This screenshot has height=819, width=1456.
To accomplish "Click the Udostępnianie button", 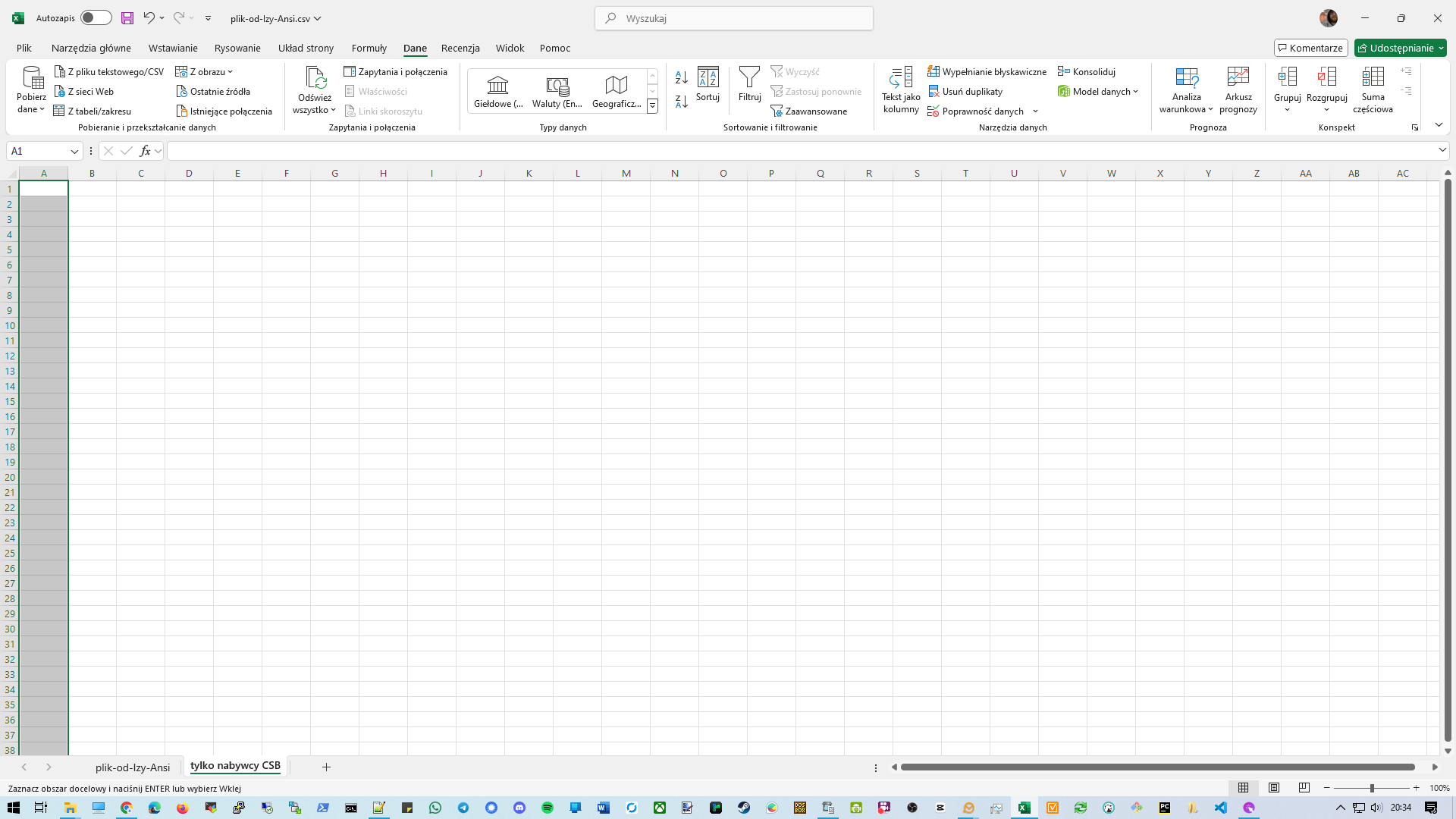I will point(1399,47).
